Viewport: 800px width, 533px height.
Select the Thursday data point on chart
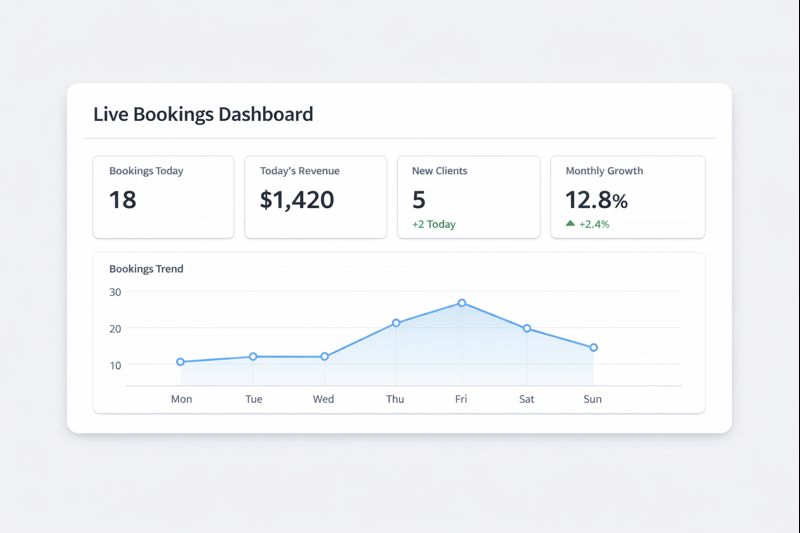pos(396,323)
